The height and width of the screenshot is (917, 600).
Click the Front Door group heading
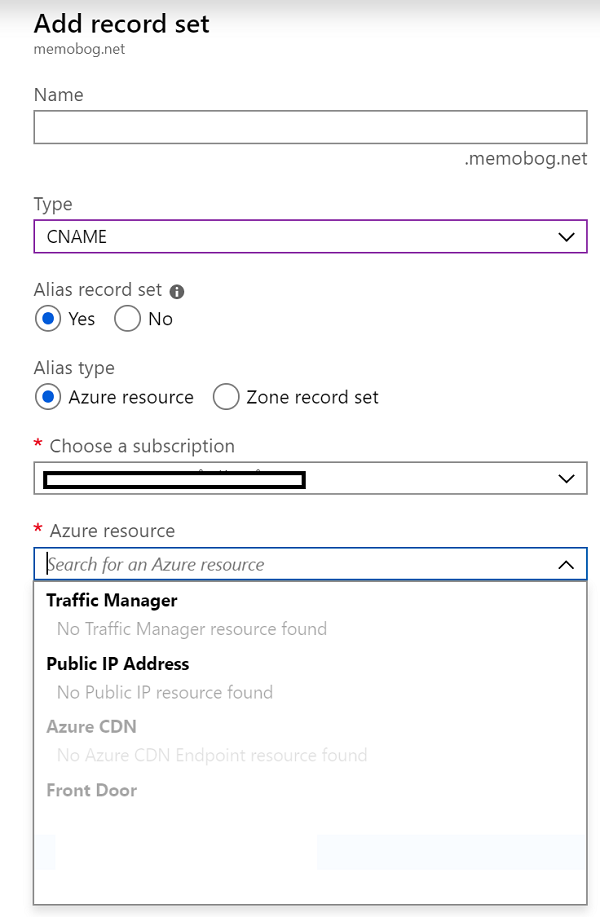point(91,790)
